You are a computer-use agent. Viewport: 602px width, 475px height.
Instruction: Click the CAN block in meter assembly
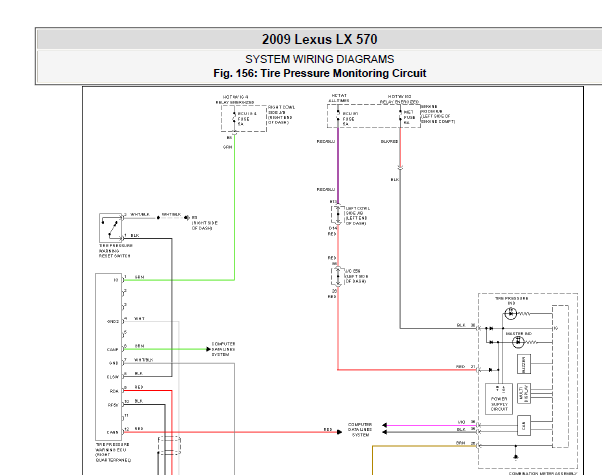point(524,425)
